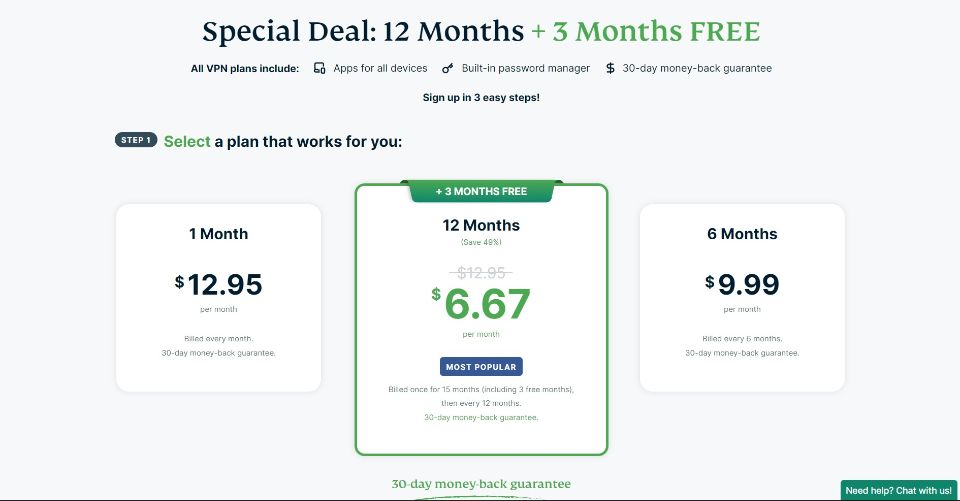Click the devices icon beside Apps for all devices
This screenshot has width=960, height=501.
(x=319, y=68)
